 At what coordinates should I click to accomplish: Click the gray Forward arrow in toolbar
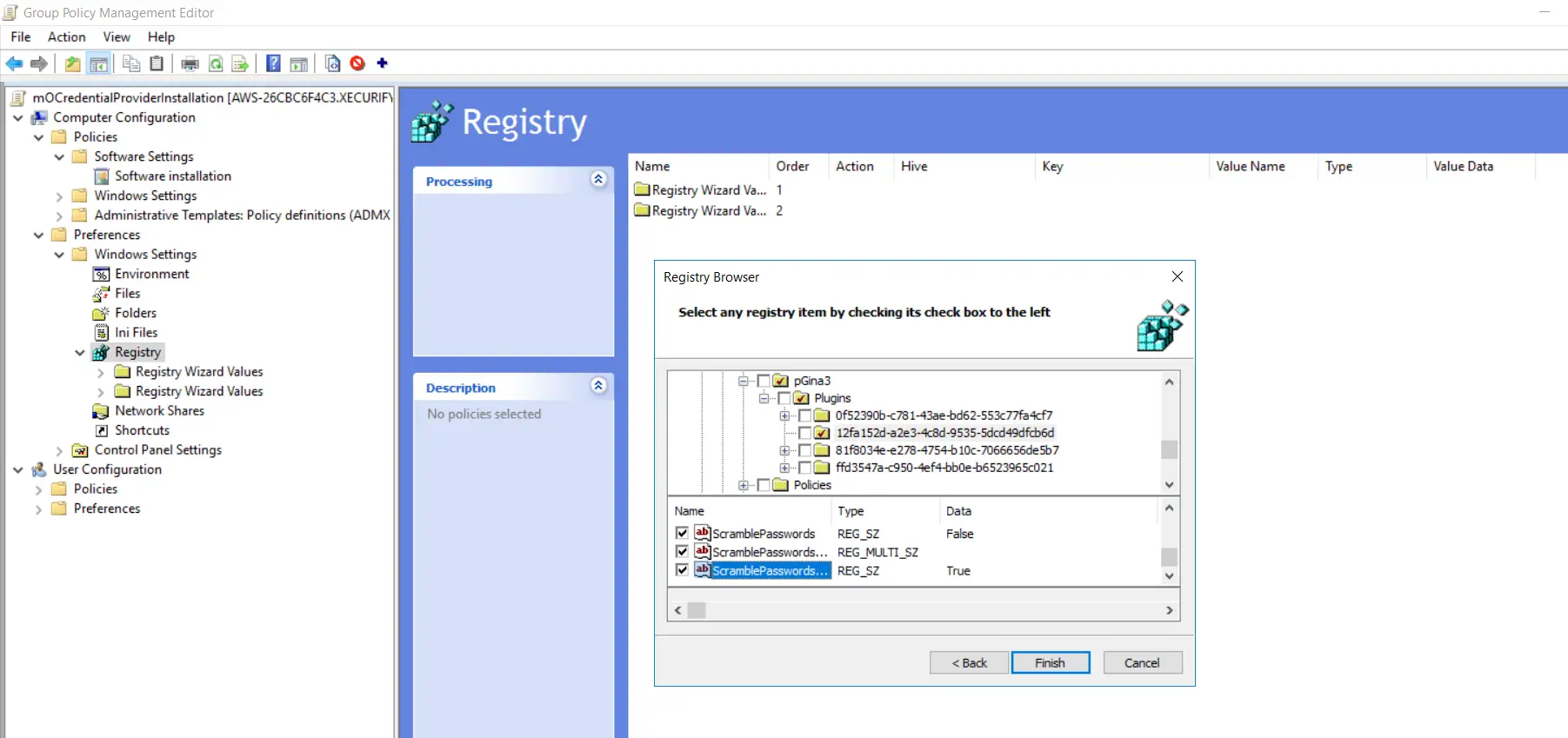[x=39, y=63]
